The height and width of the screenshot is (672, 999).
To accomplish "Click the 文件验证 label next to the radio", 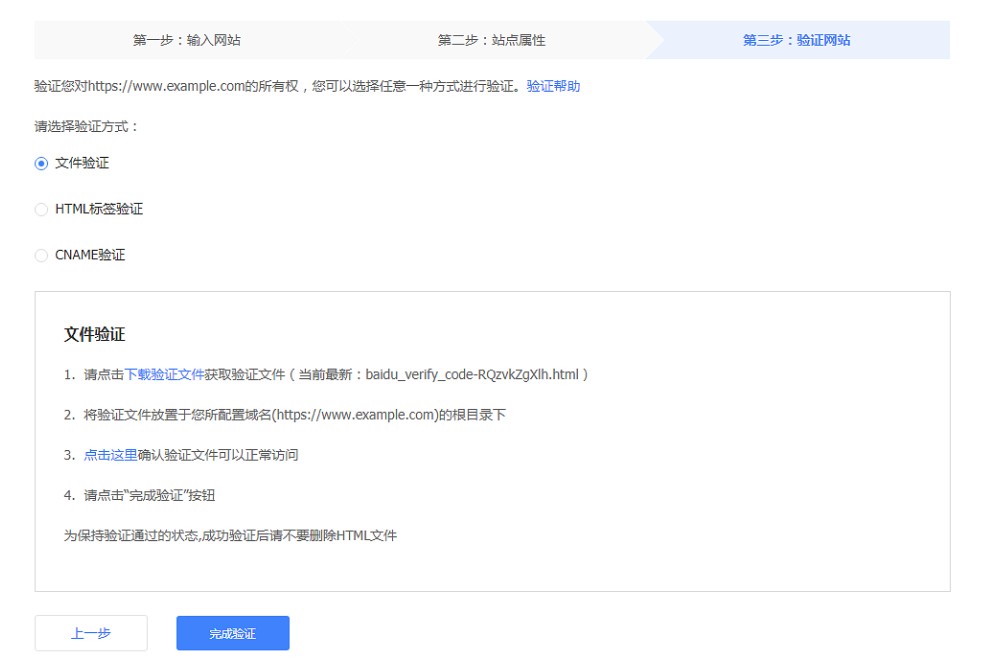I will tap(82, 164).
